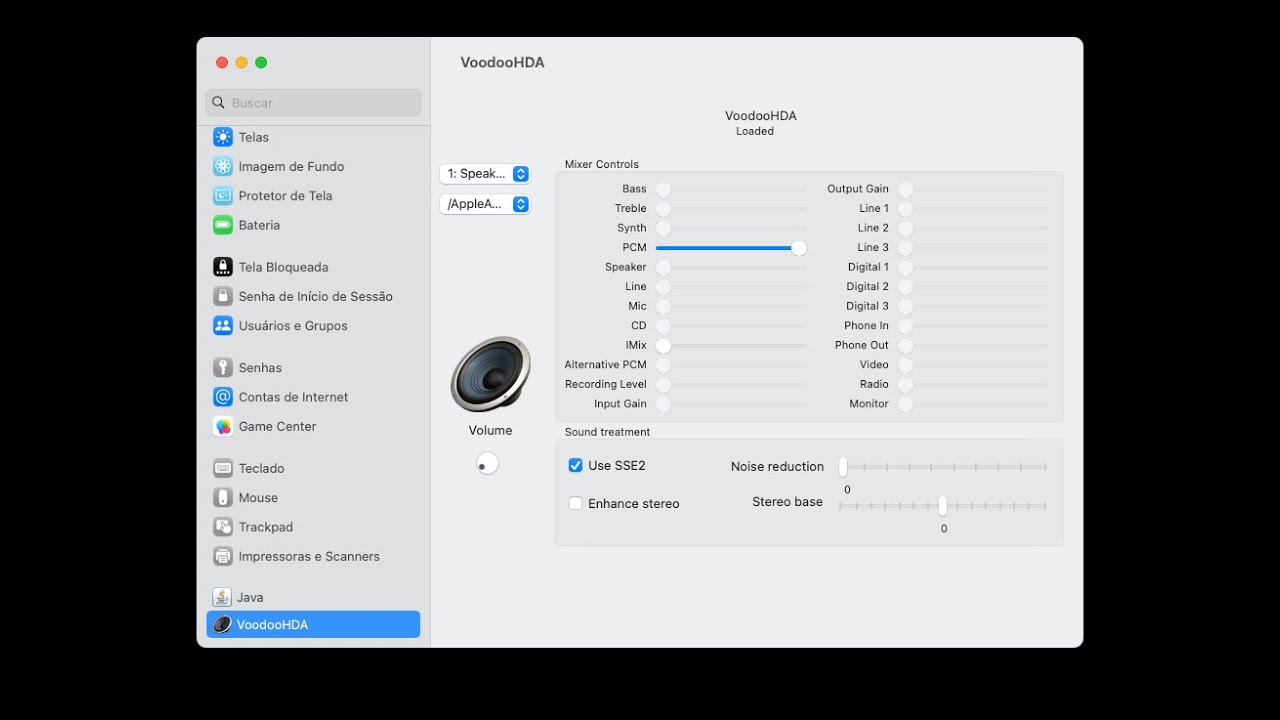Viewport: 1280px width, 720px height.
Task: Click the Sound treatment heading
Action: [607, 432]
